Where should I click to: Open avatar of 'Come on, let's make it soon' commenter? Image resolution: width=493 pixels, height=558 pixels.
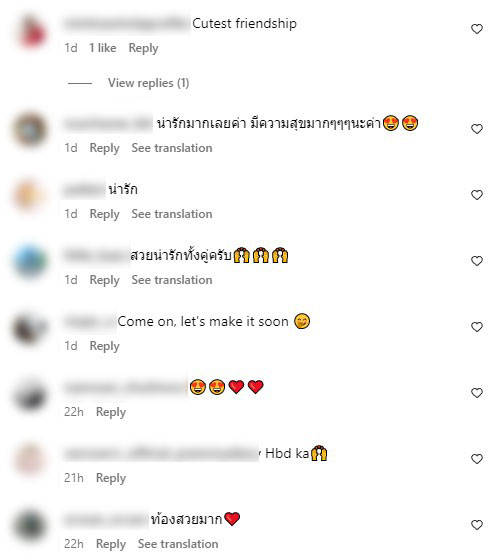click(x=30, y=329)
